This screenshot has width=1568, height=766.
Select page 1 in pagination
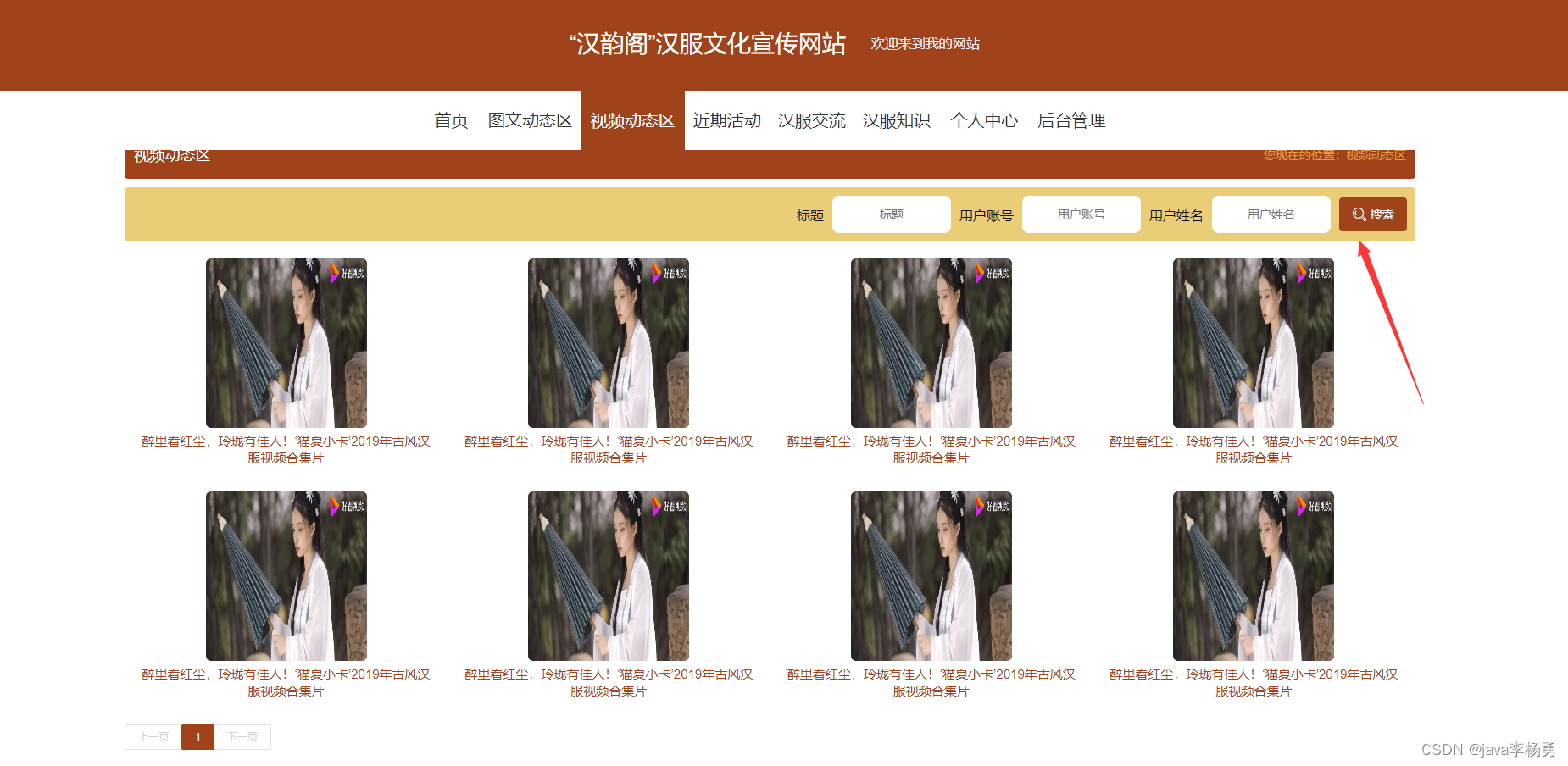197,737
